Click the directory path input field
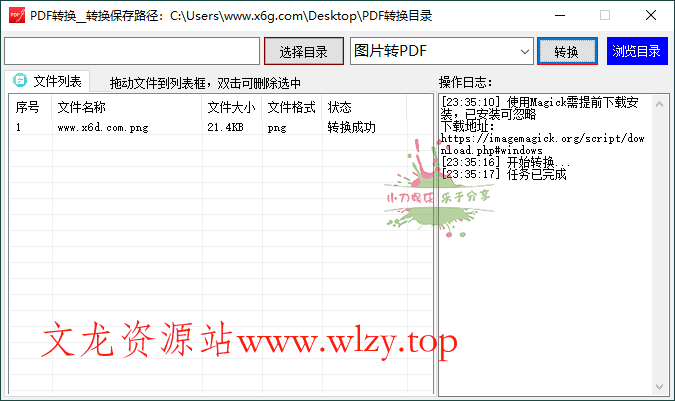 [x=132, y=51]
